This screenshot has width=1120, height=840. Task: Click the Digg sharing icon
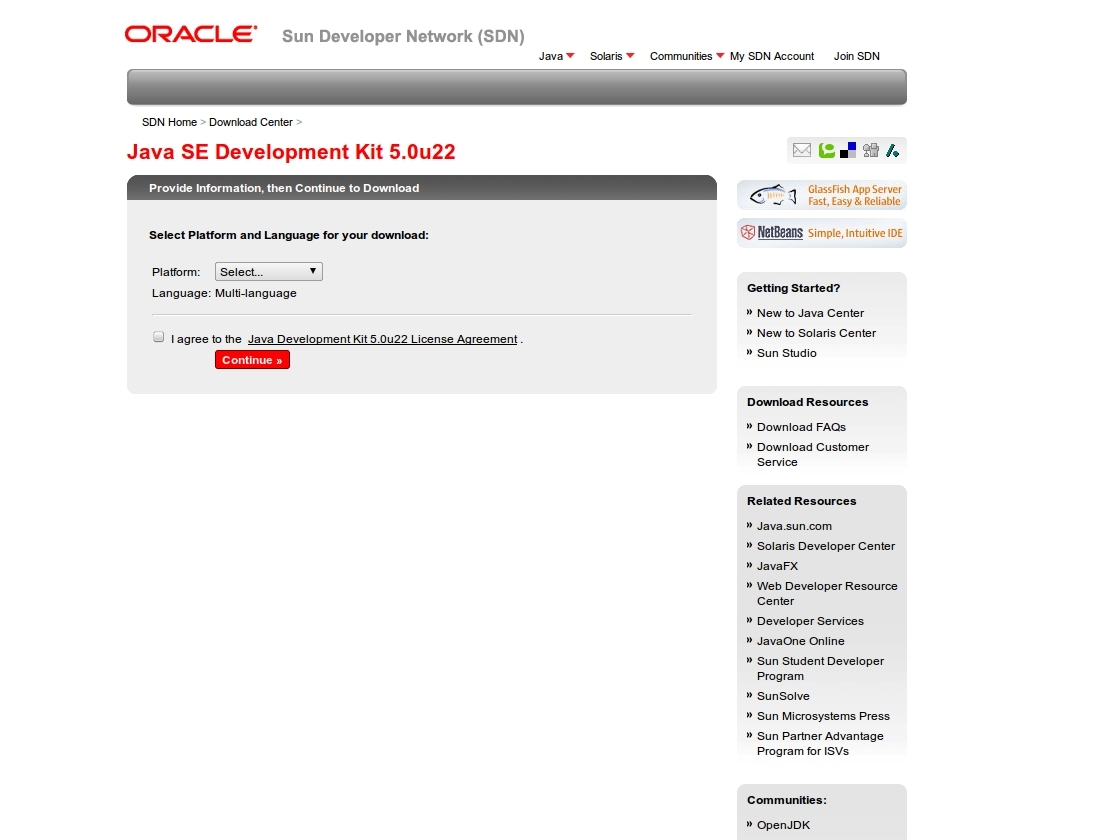(x=870, y=150)
